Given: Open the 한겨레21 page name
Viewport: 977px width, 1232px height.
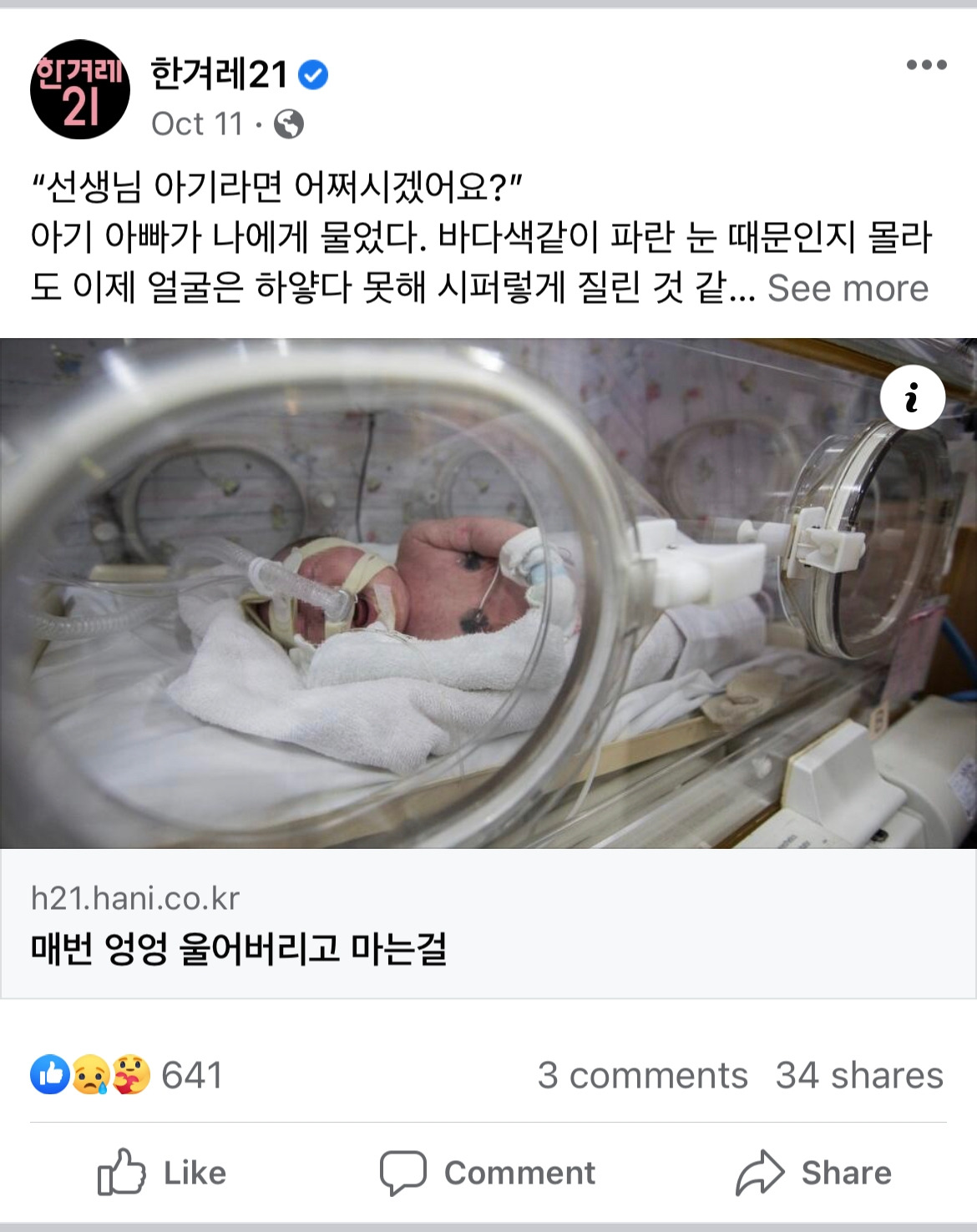Looking at the screenshot, I should tap(219, 74).
